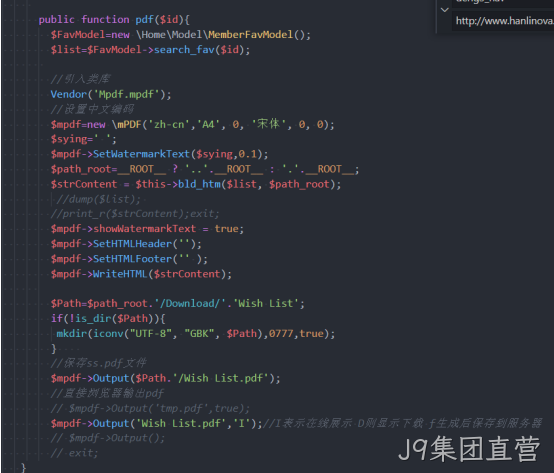Place cursor on pdf function name
The height and width of the screenshot is (473, 554).
click(x=144, y=19)
